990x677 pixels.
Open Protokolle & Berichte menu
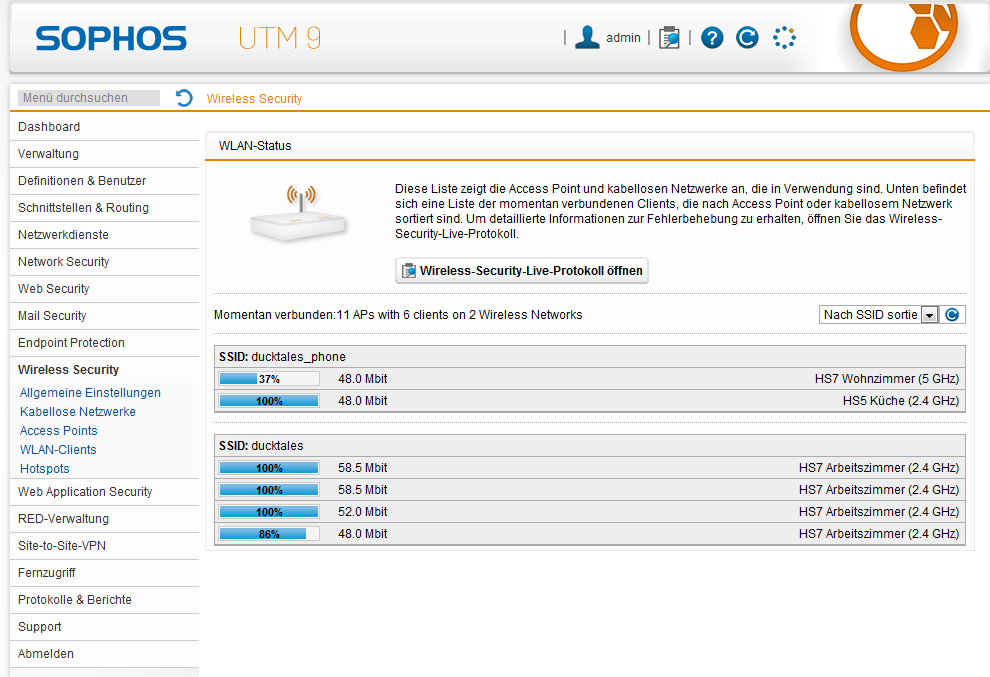104,600
